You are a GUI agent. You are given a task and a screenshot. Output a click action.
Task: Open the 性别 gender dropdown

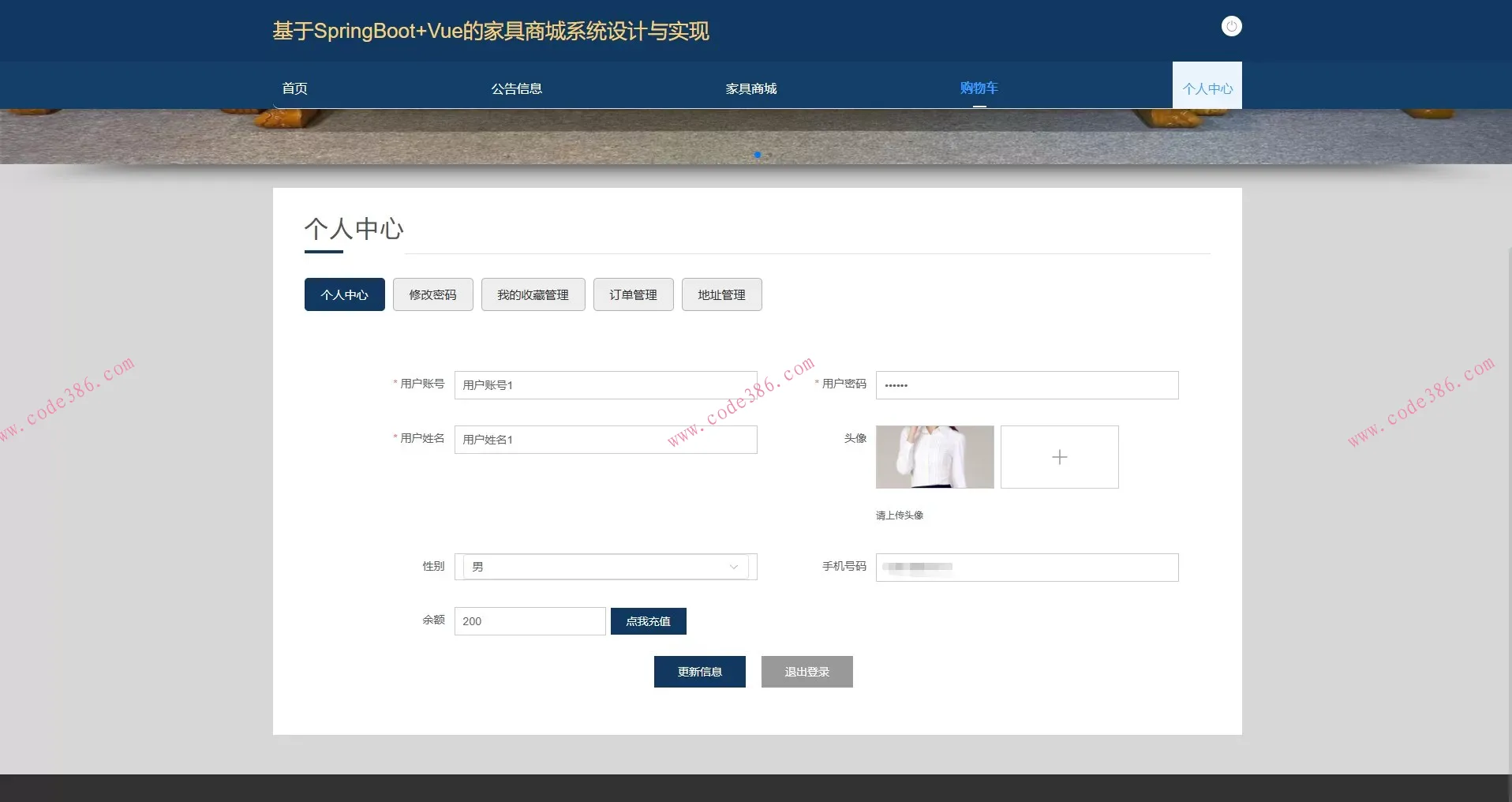point(604,567)
